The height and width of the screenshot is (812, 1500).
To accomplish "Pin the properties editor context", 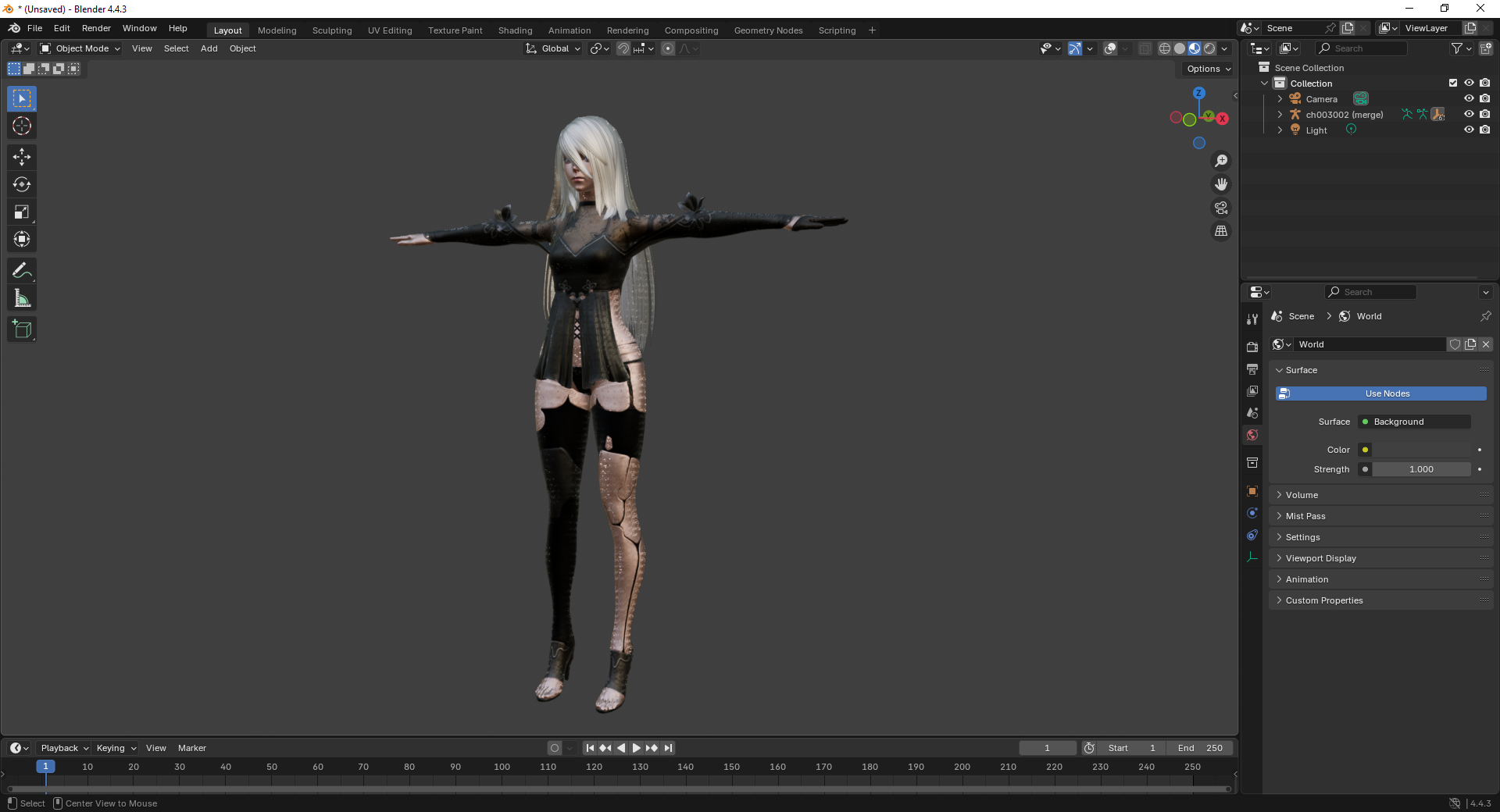I will tap(1485, 316).
